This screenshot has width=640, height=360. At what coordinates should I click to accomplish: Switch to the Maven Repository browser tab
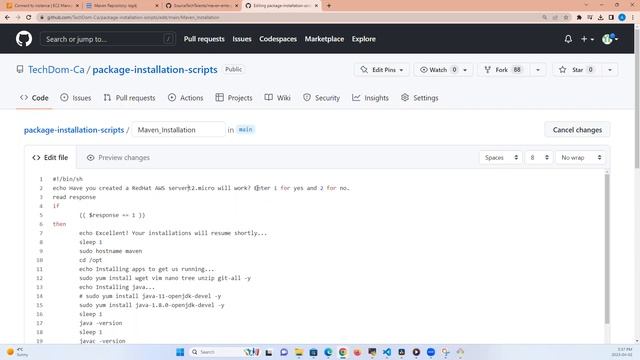(x=122, y=6)
